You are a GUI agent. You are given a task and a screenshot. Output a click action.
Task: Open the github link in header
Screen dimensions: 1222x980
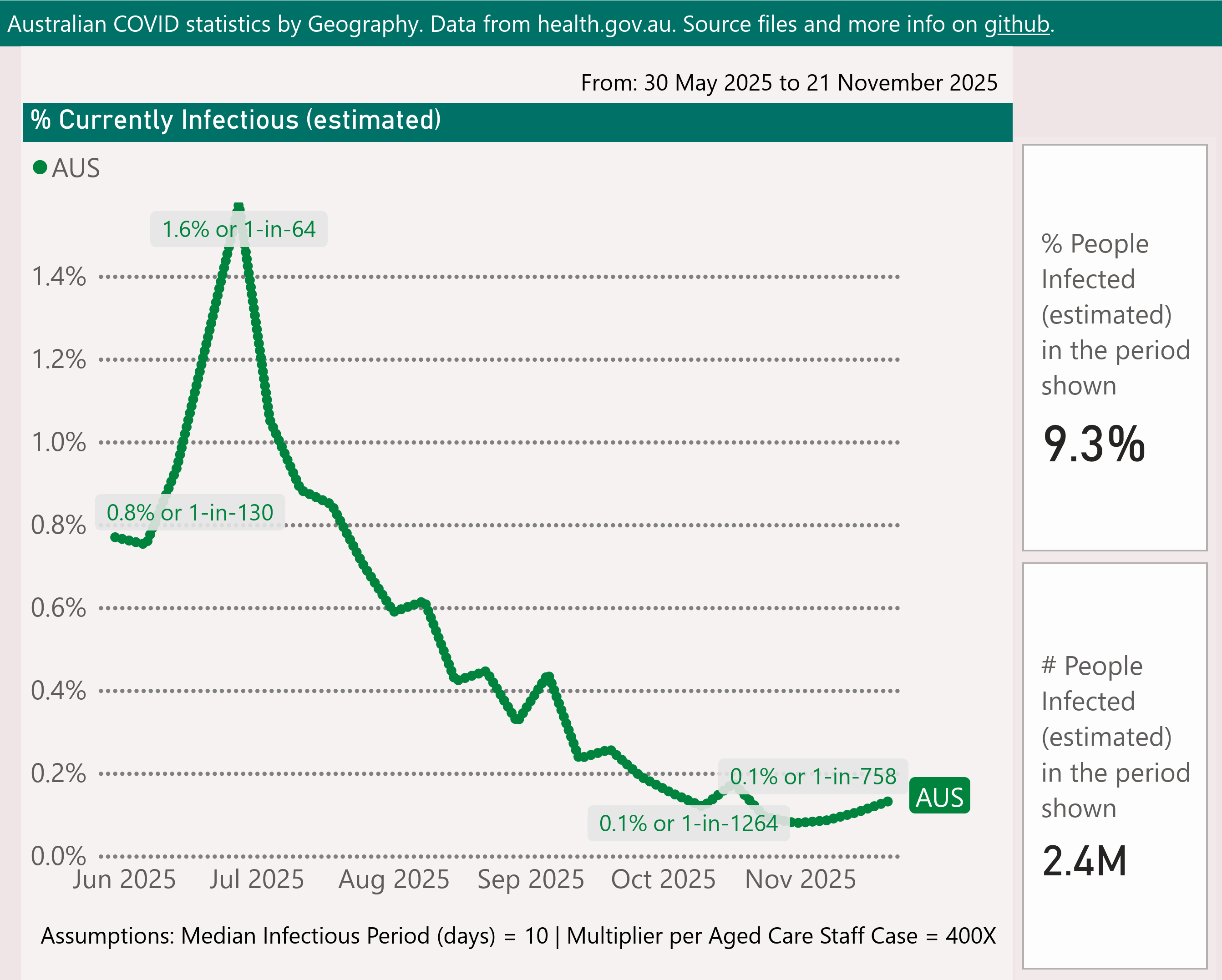[x=1017, y=25]
